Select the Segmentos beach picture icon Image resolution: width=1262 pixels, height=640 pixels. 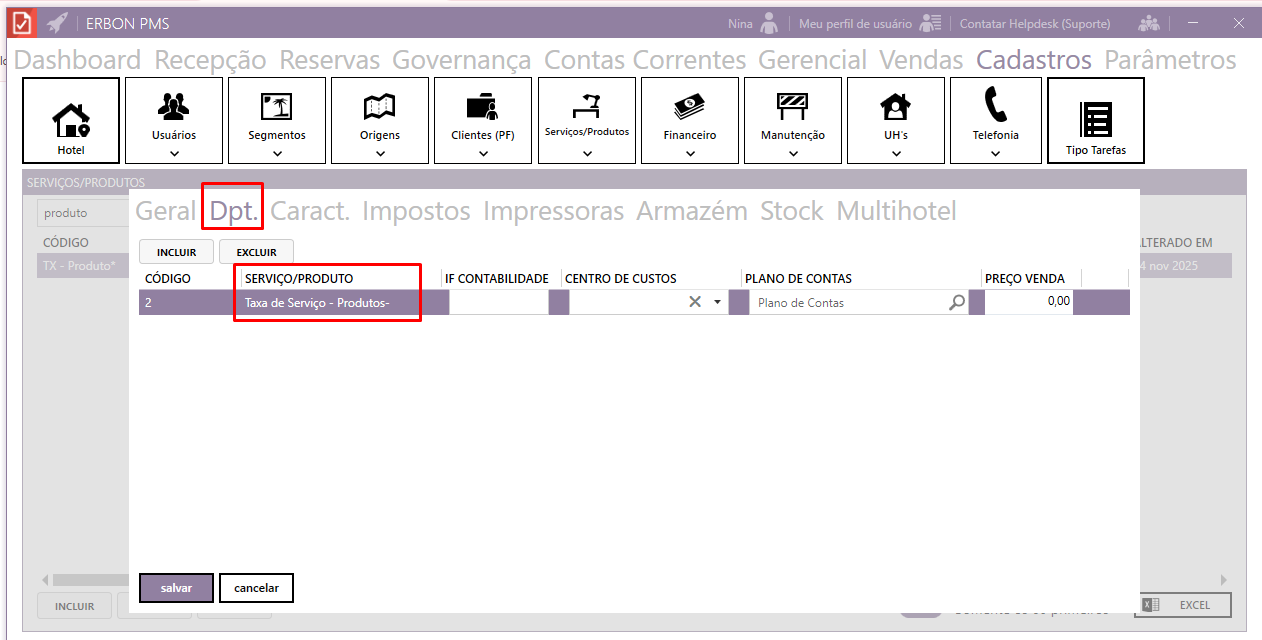click(276, 105)
